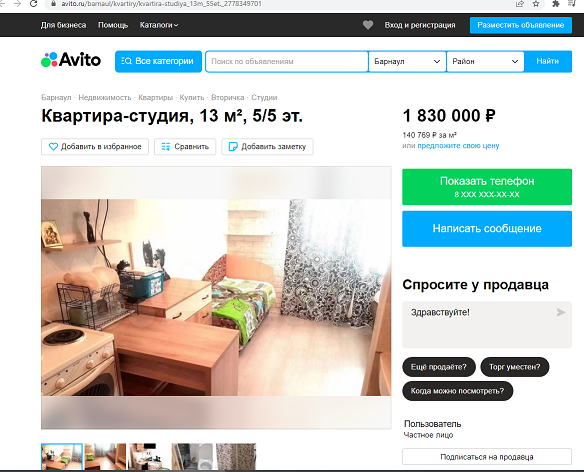Expand the Барнаул city dropdown
This screenshot has width=584, height=472.
[x=407, y=61]
